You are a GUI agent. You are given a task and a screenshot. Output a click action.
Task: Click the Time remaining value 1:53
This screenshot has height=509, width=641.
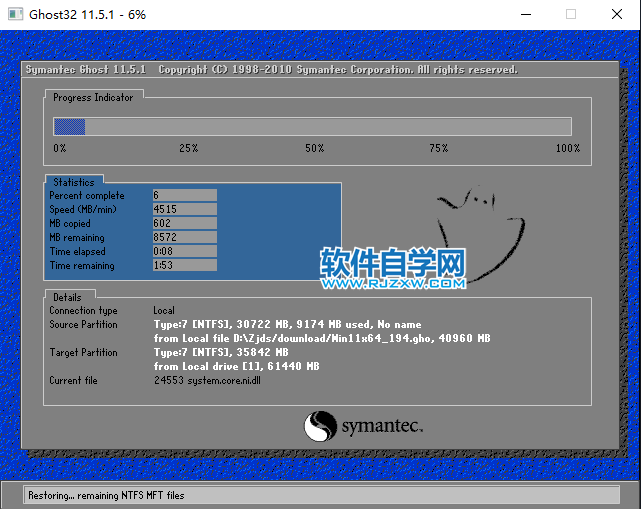(x=185, y=265)
